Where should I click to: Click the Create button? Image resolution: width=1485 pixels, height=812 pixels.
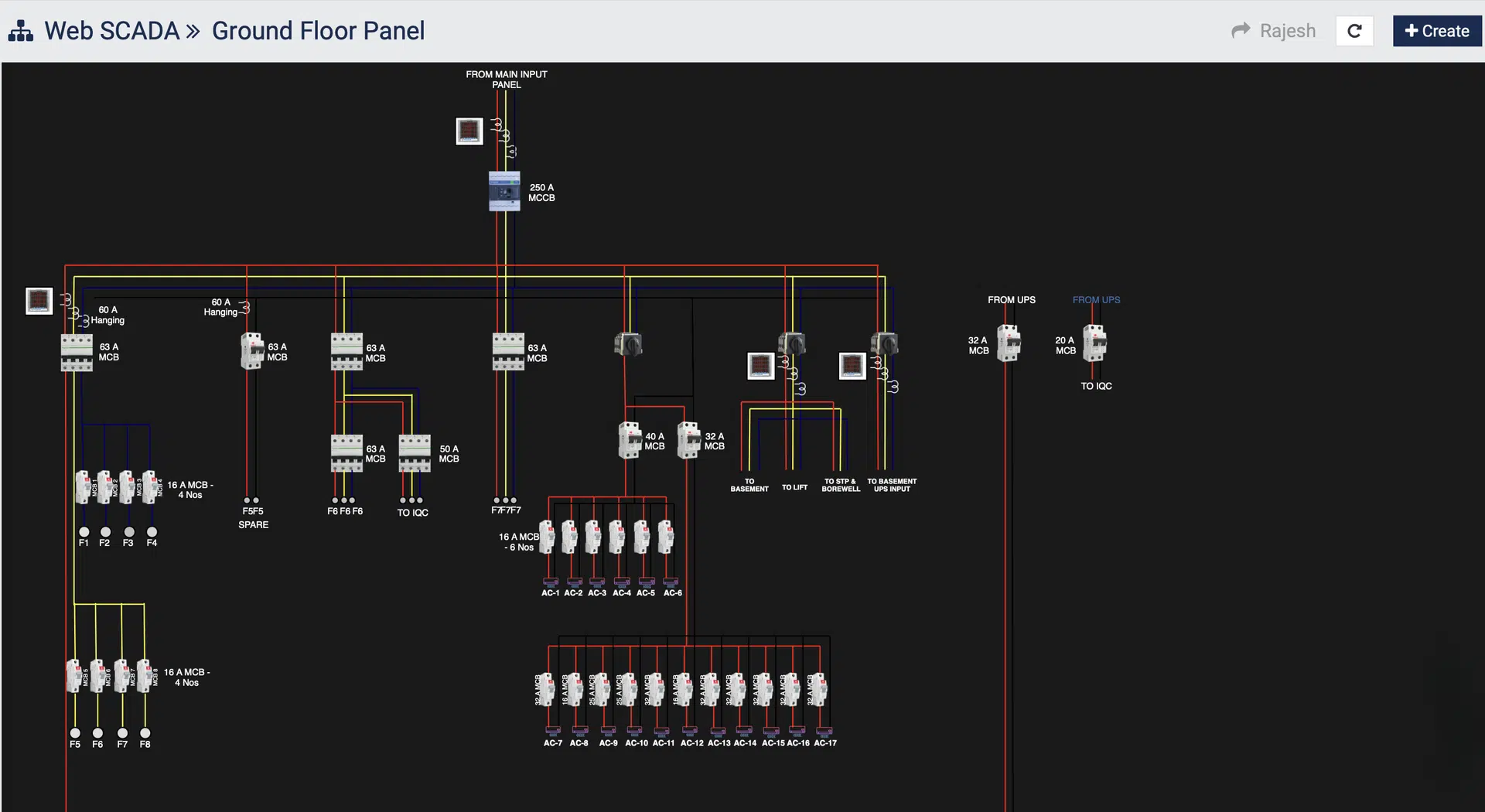click(1437, 31)
